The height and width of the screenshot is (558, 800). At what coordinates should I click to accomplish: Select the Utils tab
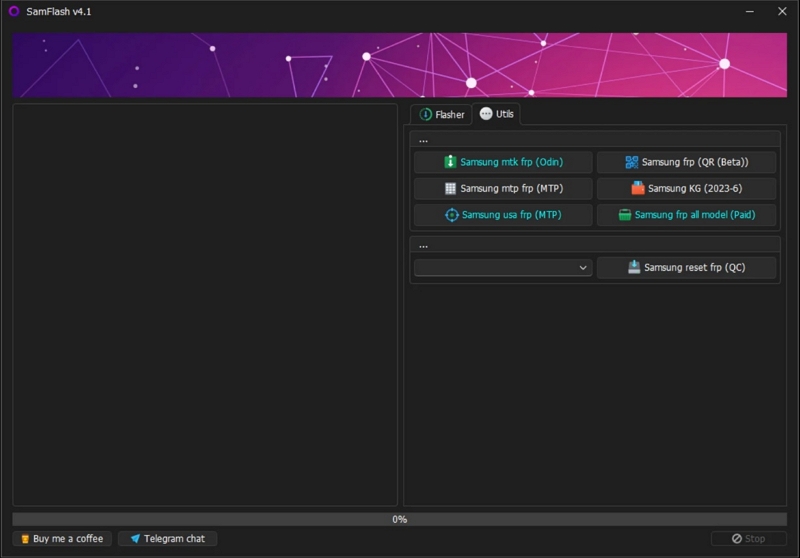coord(496,114)
